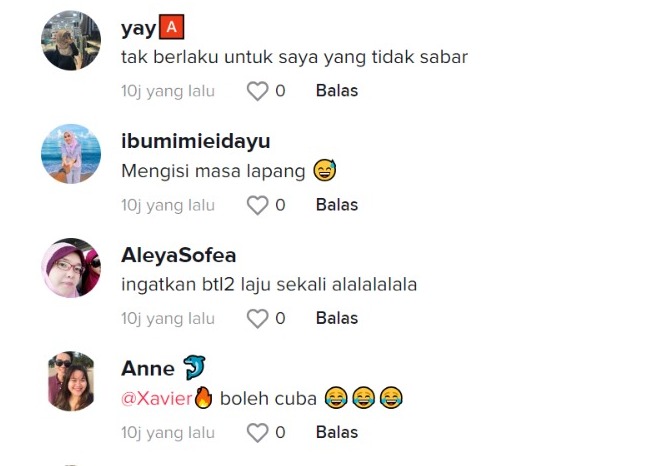This screenshot has height=466, width=652.
Task: Open the yay username link
Action: coord(138,29)
